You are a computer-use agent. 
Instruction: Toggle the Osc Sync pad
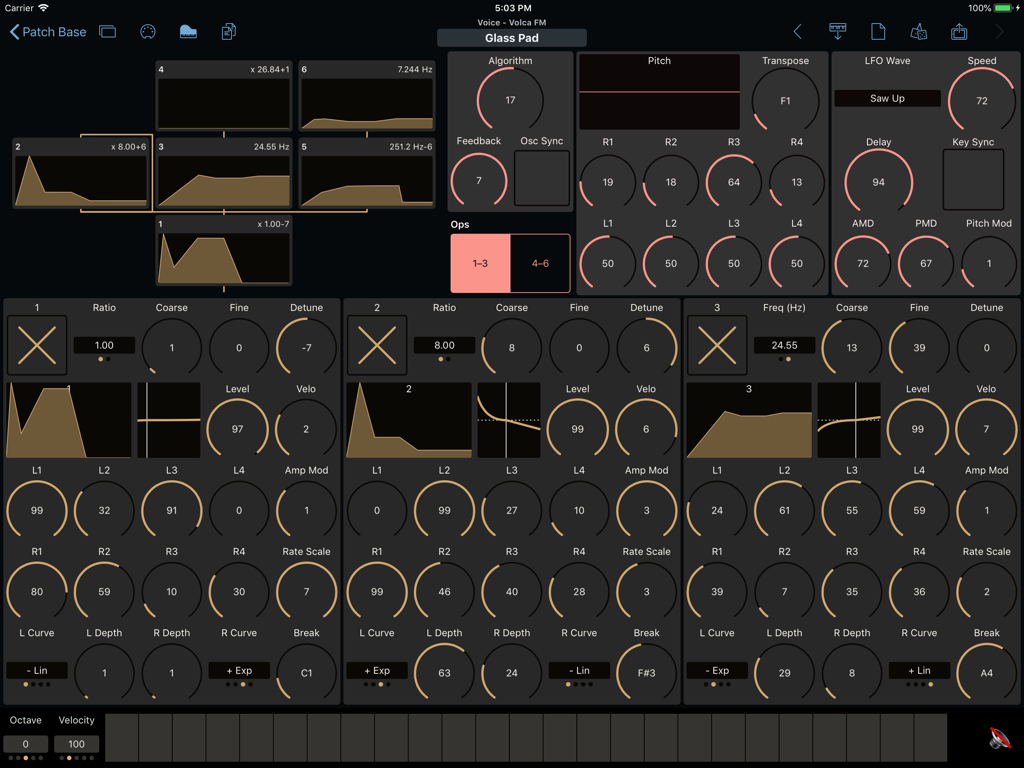pos(541,178)
